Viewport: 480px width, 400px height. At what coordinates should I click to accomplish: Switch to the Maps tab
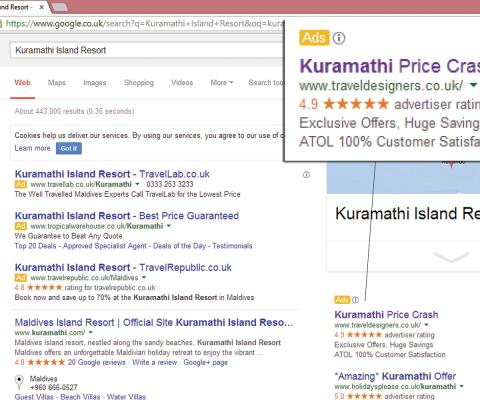(57, 83)
